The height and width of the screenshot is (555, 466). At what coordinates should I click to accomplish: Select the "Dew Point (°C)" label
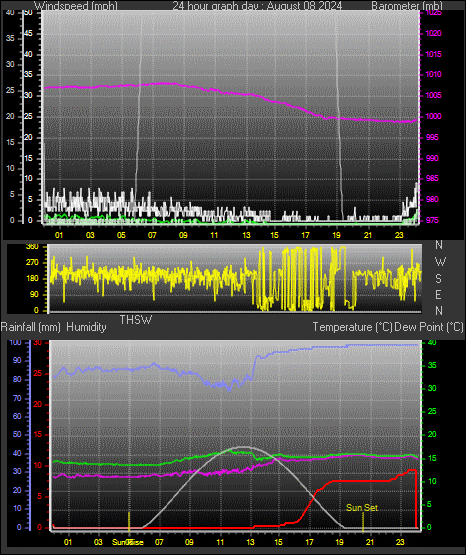pos(429,327)
